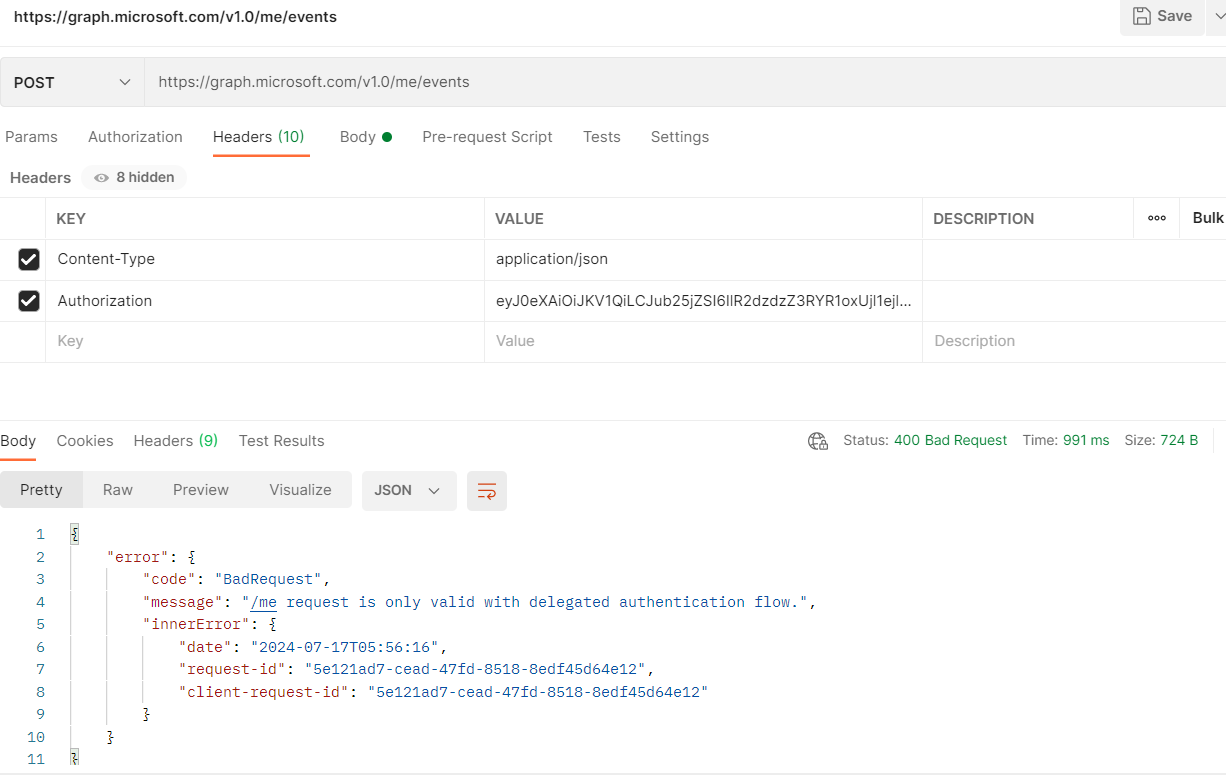Click the Bulk edit link
Image resolution: width=1226 pixels, height=782 pixels.
tap(1208, 218)
